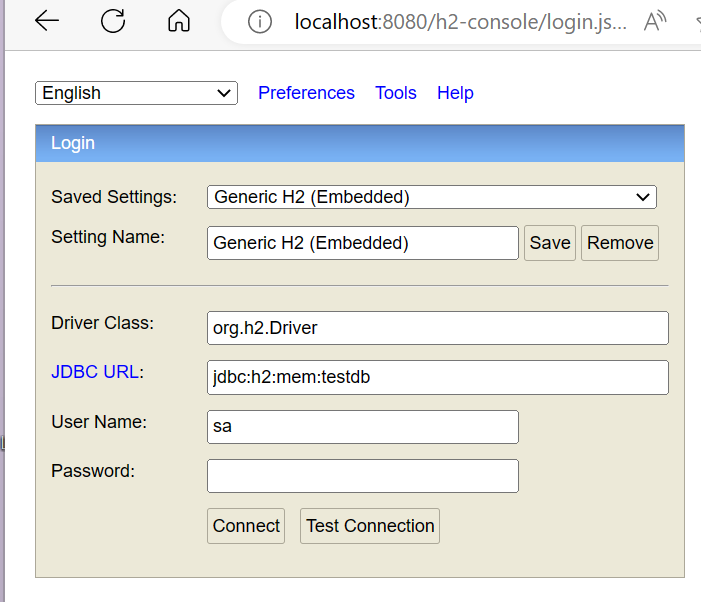Open the browser home page icon
701x602 pixels.
coord(179,21)
